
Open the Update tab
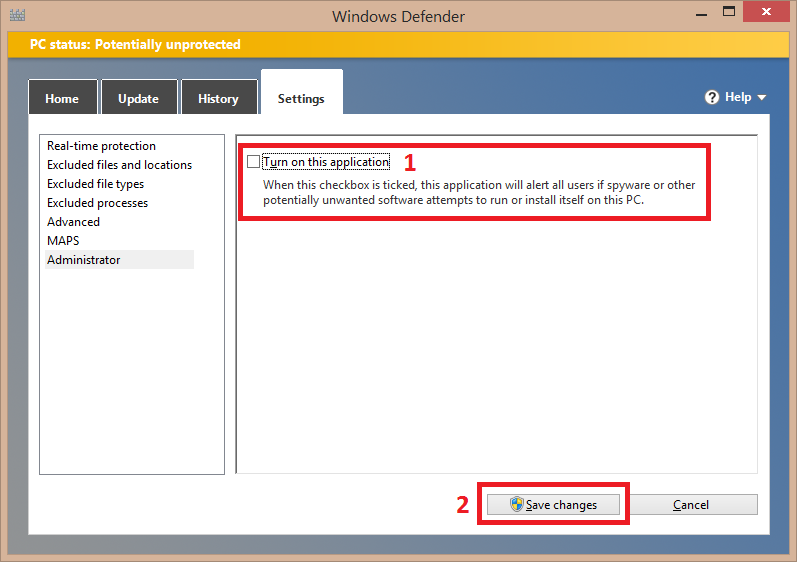tap(139, 97)
